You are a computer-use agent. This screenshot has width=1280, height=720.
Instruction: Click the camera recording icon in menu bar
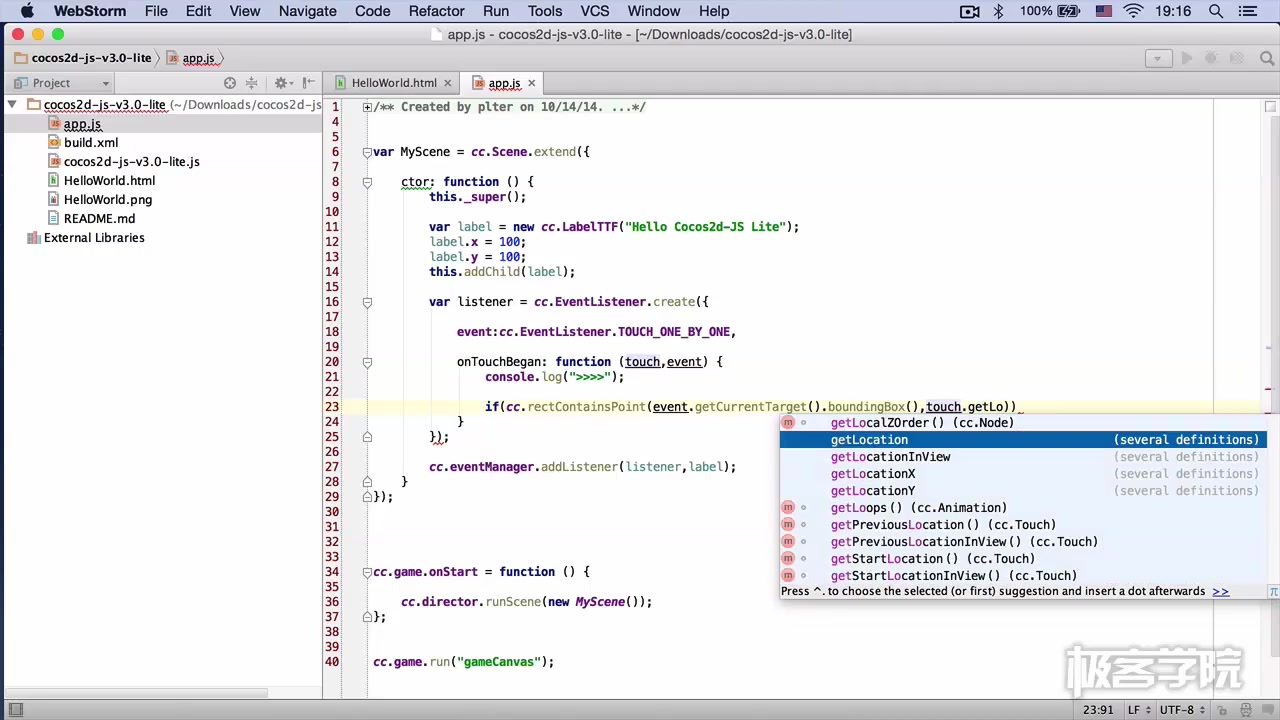coord(969,11)
